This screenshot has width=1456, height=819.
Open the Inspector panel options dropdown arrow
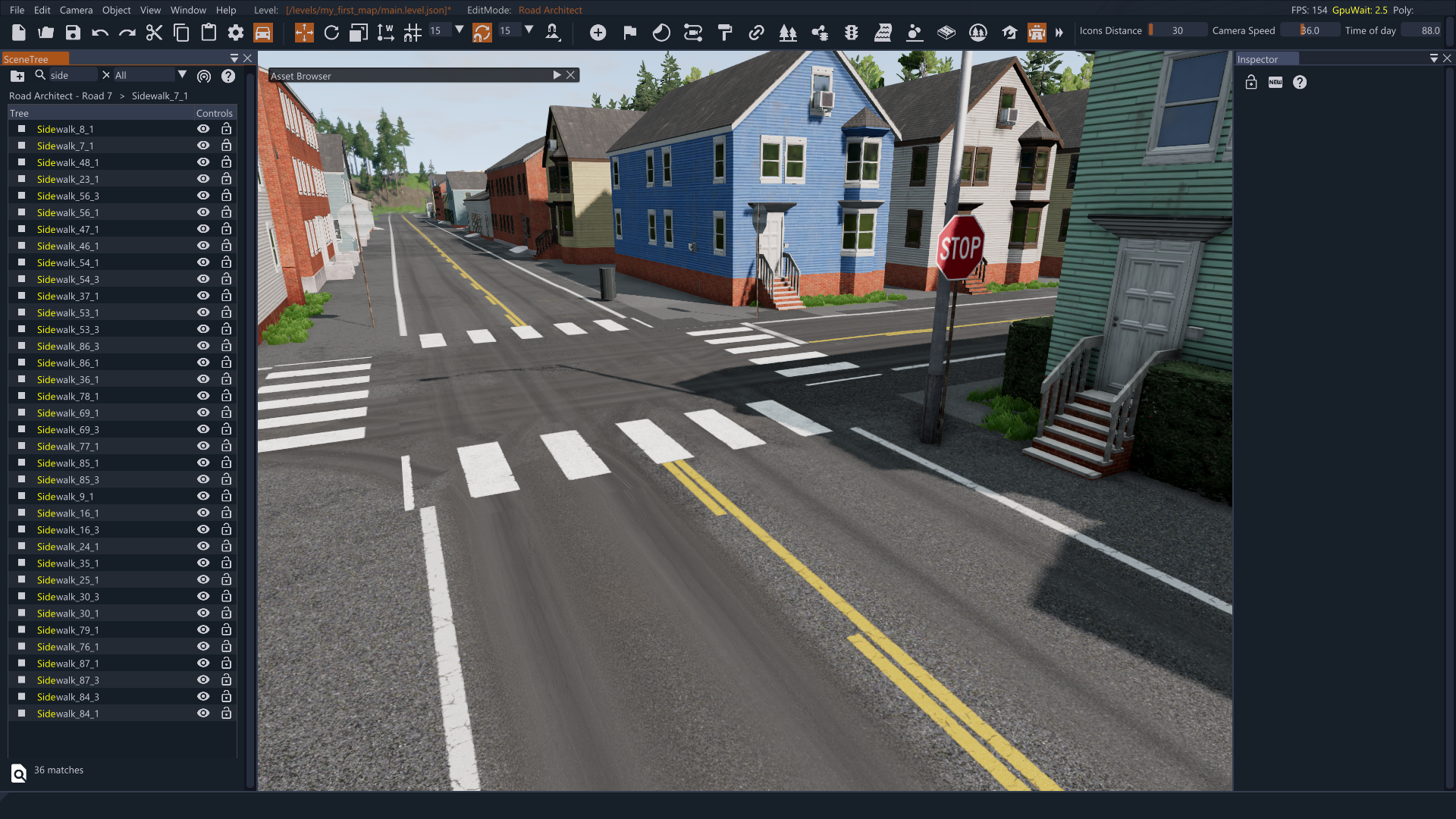1434,58
